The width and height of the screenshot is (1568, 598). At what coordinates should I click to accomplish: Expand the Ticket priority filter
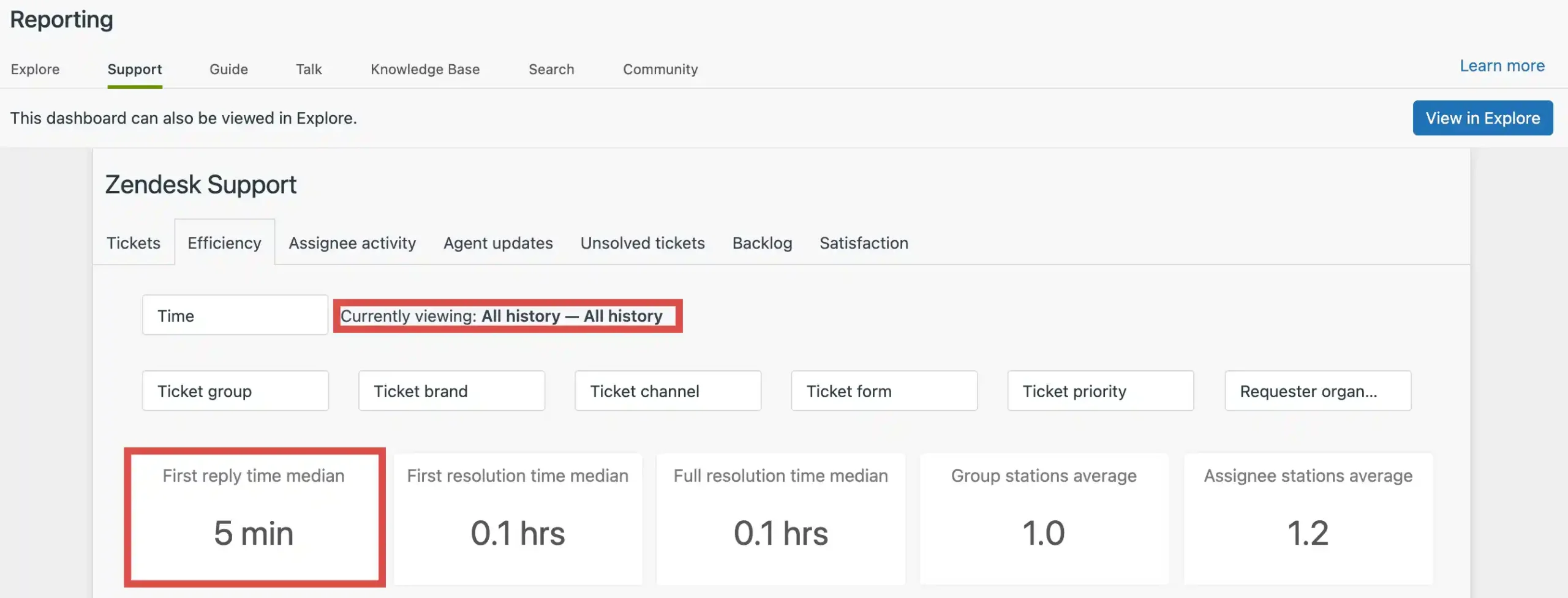click(x=1100, y=391)
